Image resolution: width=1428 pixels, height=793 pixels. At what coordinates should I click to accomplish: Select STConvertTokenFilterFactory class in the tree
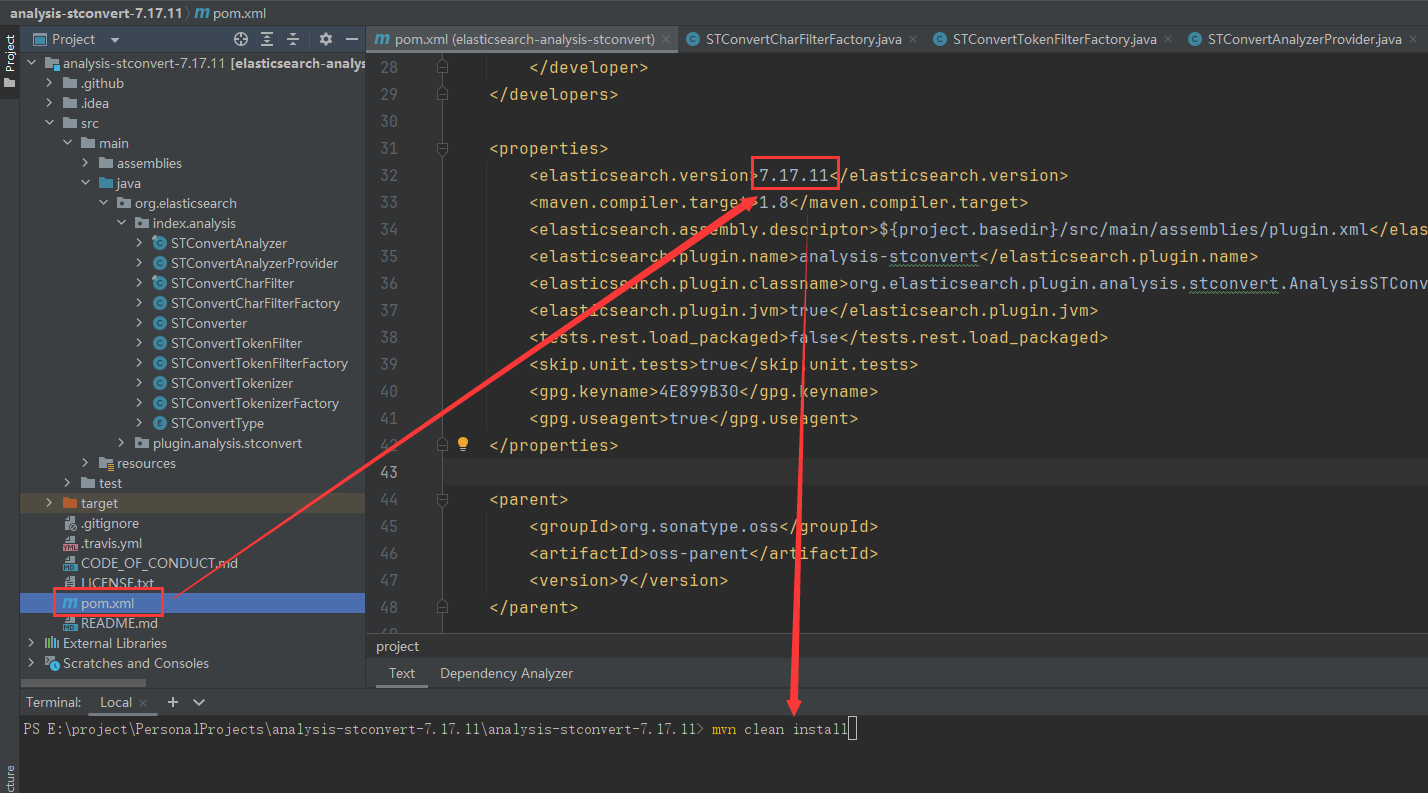[x=259, y=363]
